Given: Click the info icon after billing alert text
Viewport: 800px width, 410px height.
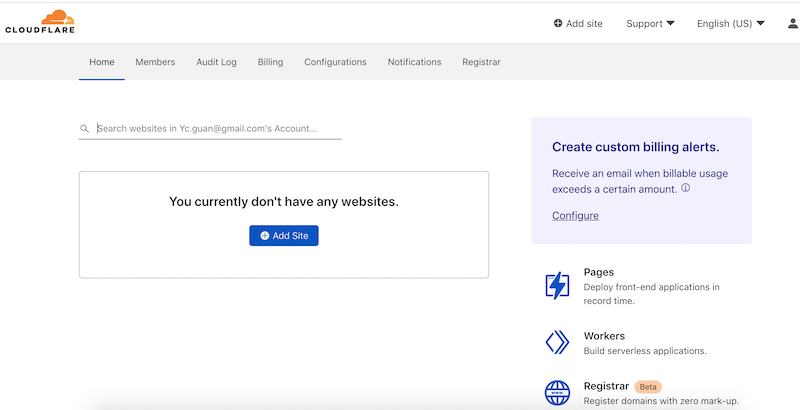Looking at the screenshot, I should tap(686, 188).
